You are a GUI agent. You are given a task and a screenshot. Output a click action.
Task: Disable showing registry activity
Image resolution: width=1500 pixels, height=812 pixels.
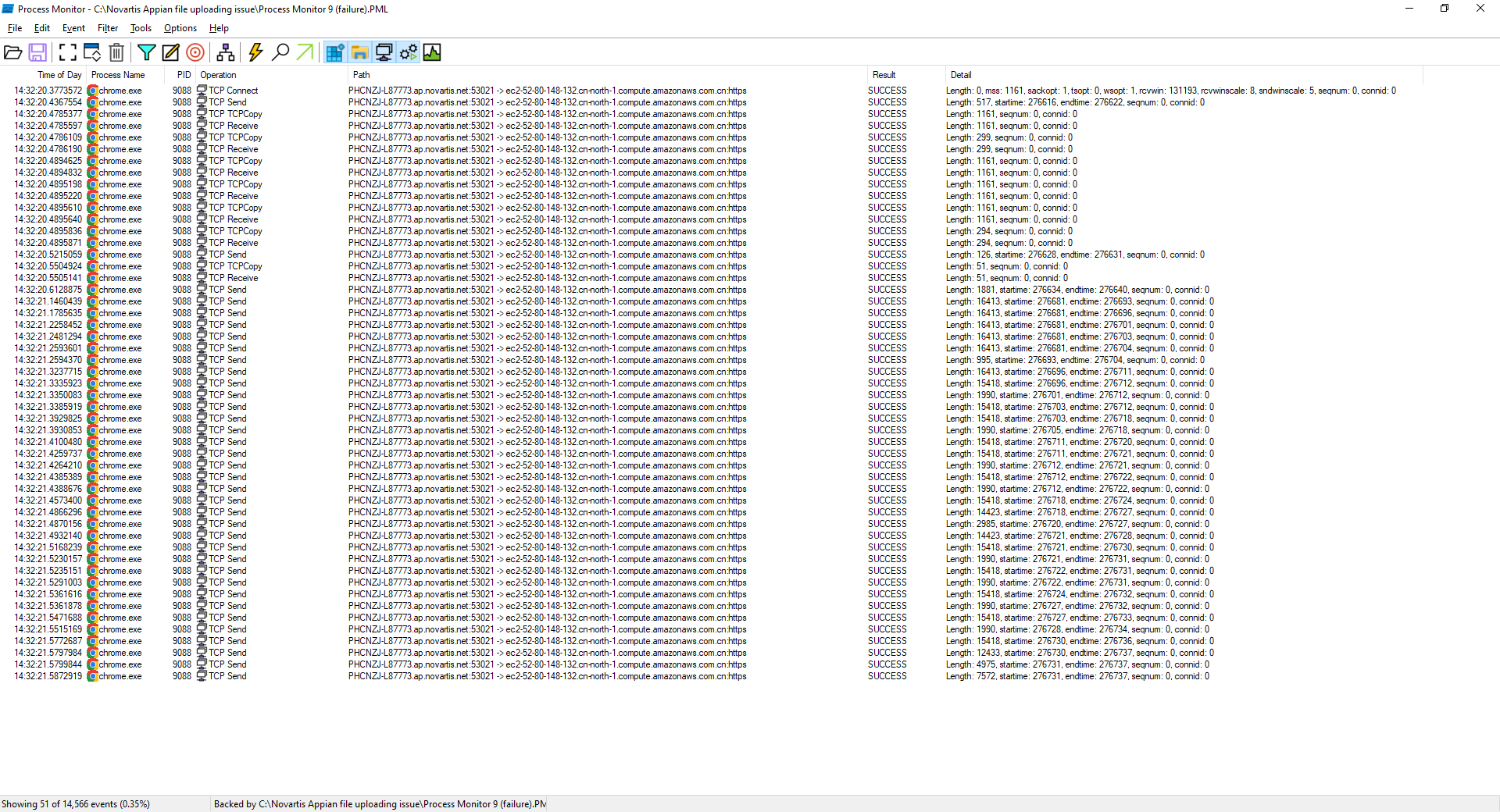pyautogui.click(x=334, y=52)
